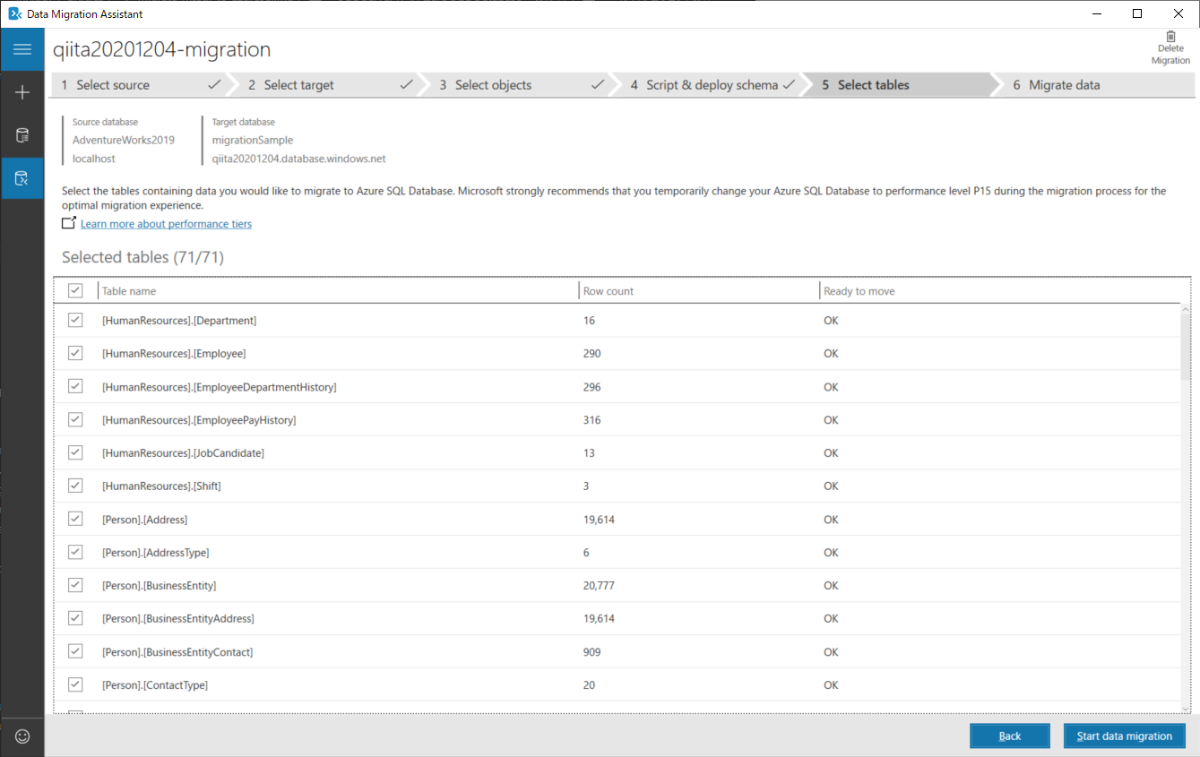Viewport: 1200px width, 757px height.
Task: Click Start data migration button
Action: pyautogui.click(x=1124, y=736)
